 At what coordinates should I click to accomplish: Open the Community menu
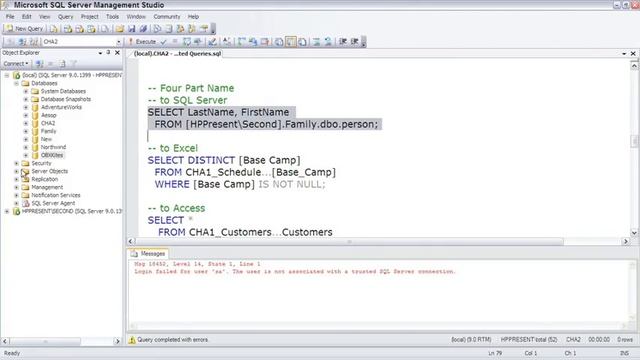[x=167, y=17]
